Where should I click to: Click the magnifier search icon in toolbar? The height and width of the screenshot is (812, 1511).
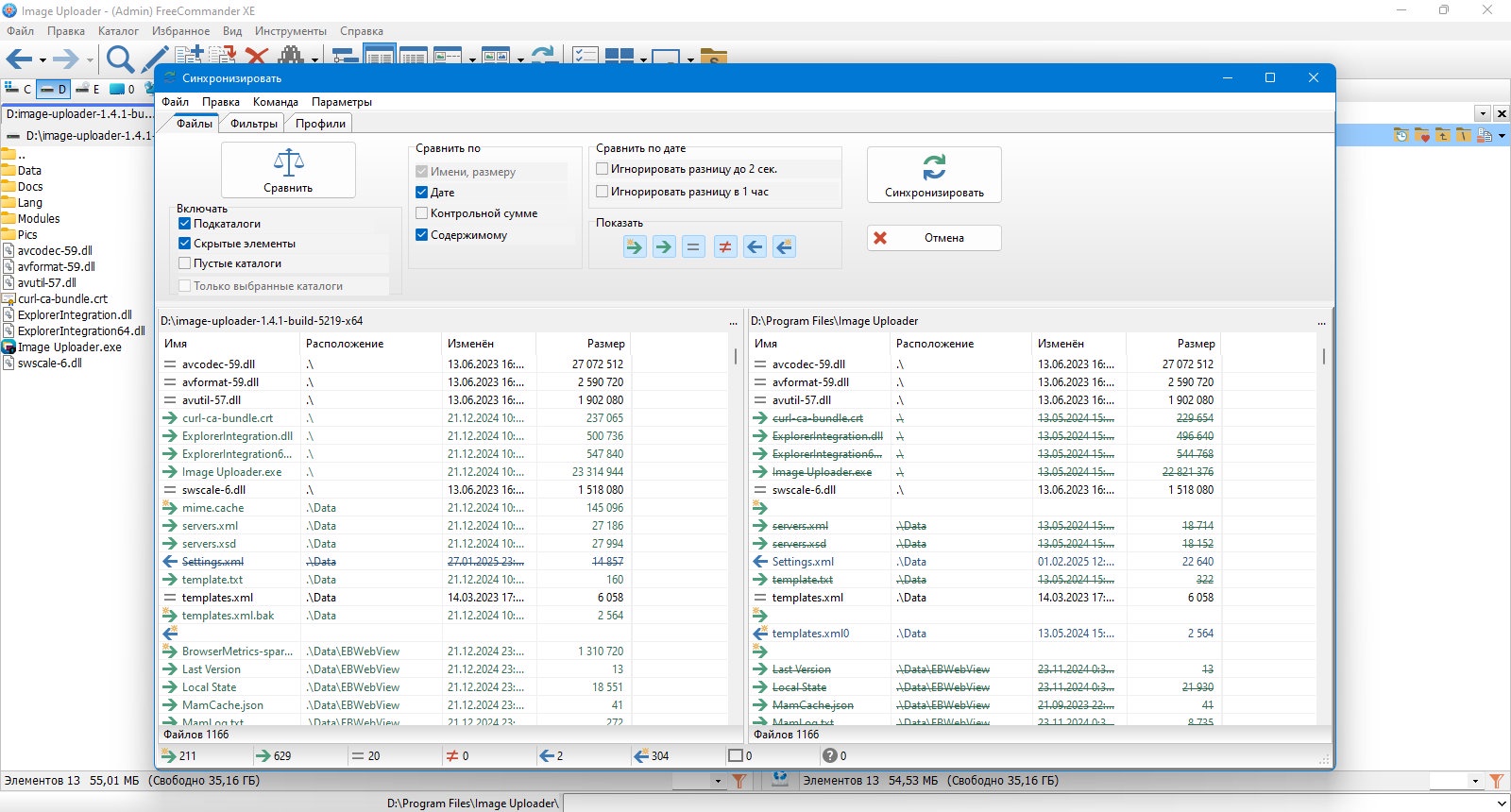coord(120,59)
